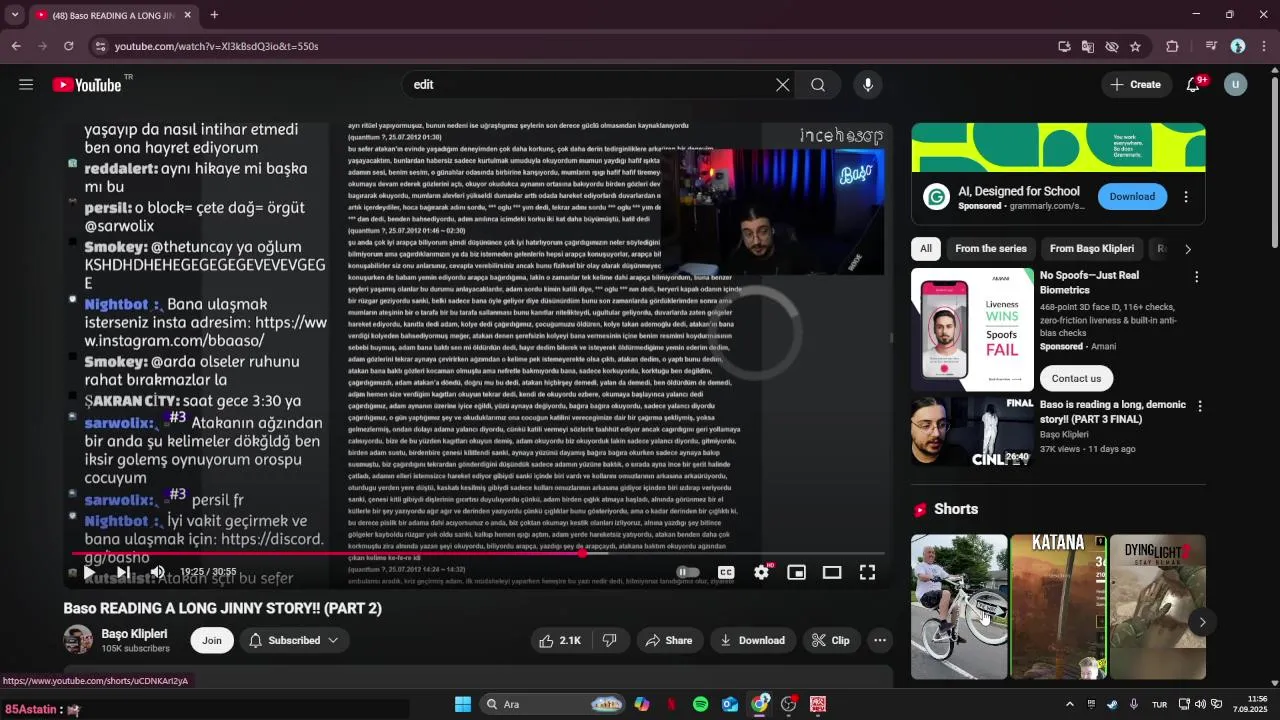Click Contact us on the Amani ad
The width and height of the screenshot is (1280, 720).
coord(1076,378)
